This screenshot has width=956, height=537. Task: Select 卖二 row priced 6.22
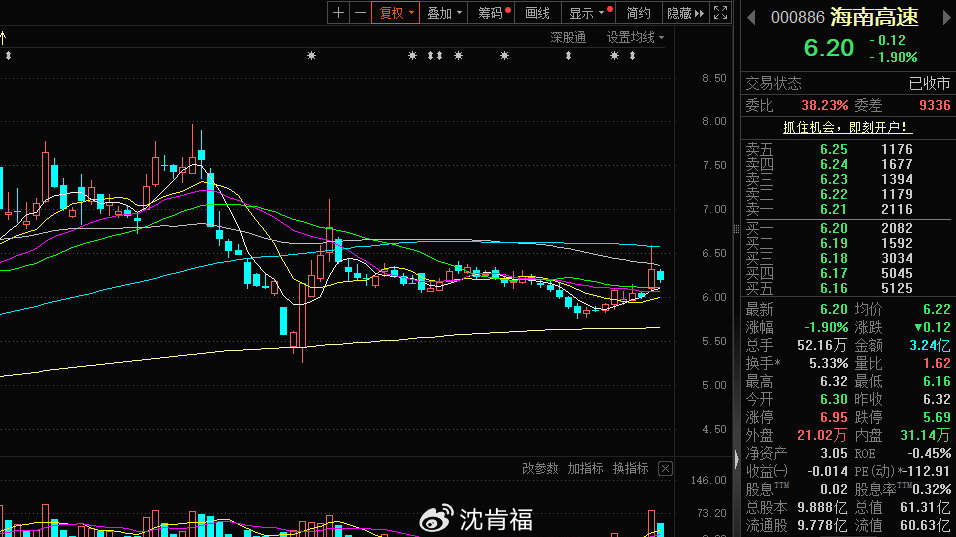(848, 194)
